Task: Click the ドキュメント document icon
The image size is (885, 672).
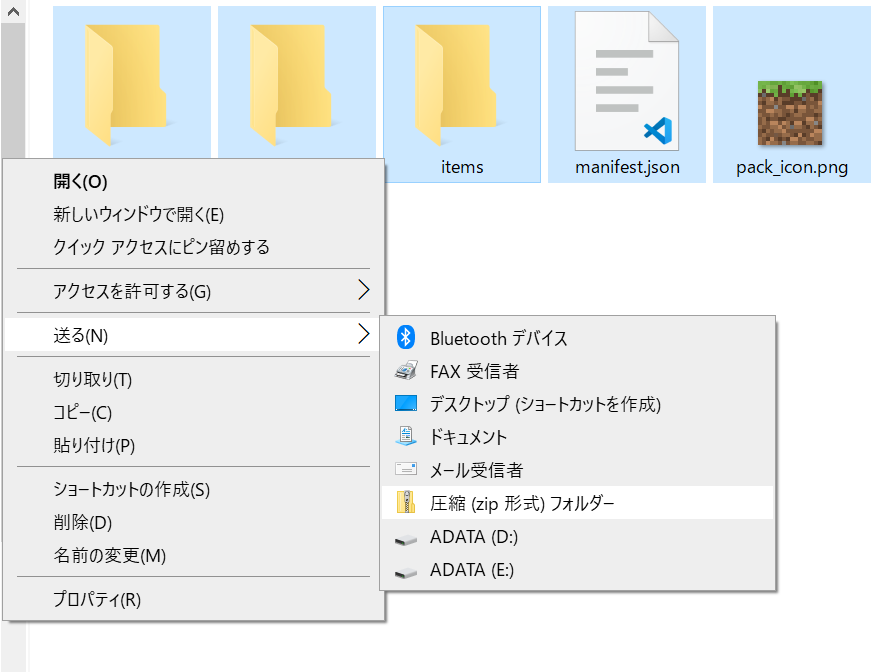Action: click(406, 436)
